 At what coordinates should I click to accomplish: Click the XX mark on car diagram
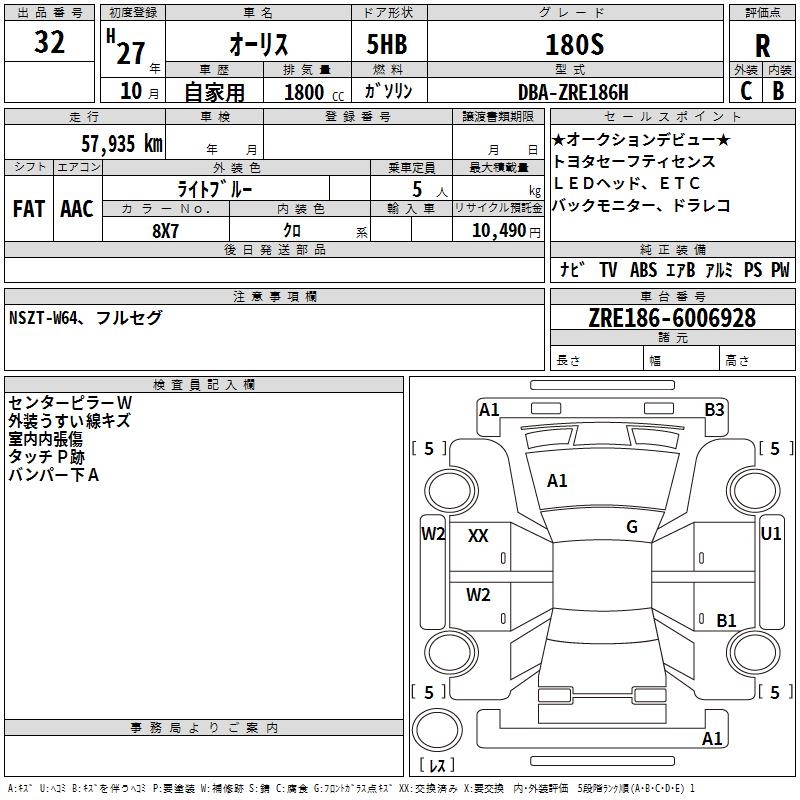point(478,536)
